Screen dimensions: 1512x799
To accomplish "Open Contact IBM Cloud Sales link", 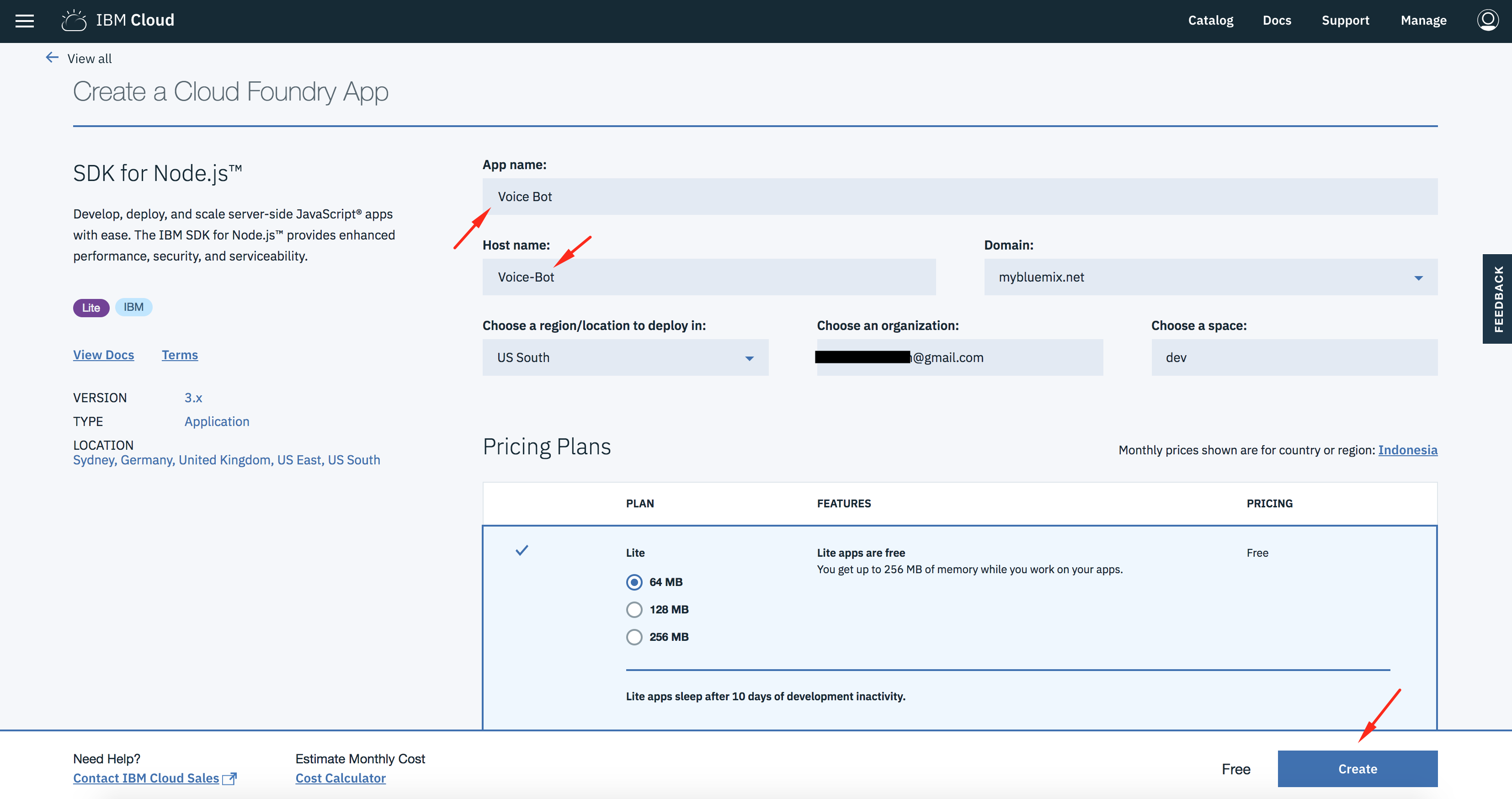I will pos(145,778).
